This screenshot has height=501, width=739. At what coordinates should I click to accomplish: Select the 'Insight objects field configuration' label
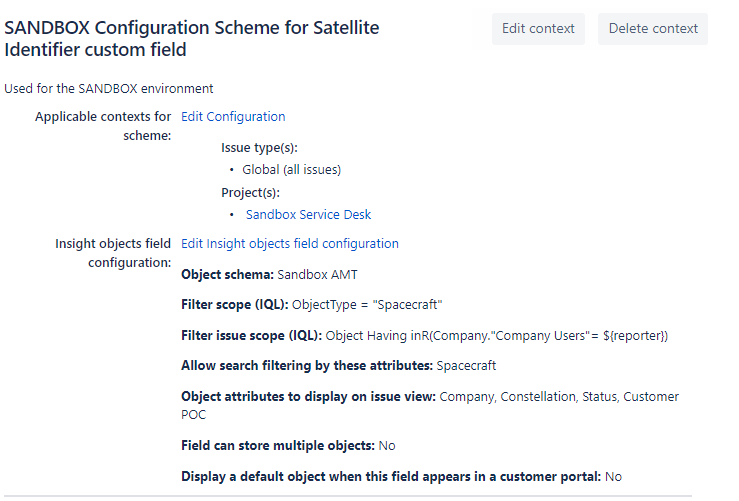pos(113,253)
